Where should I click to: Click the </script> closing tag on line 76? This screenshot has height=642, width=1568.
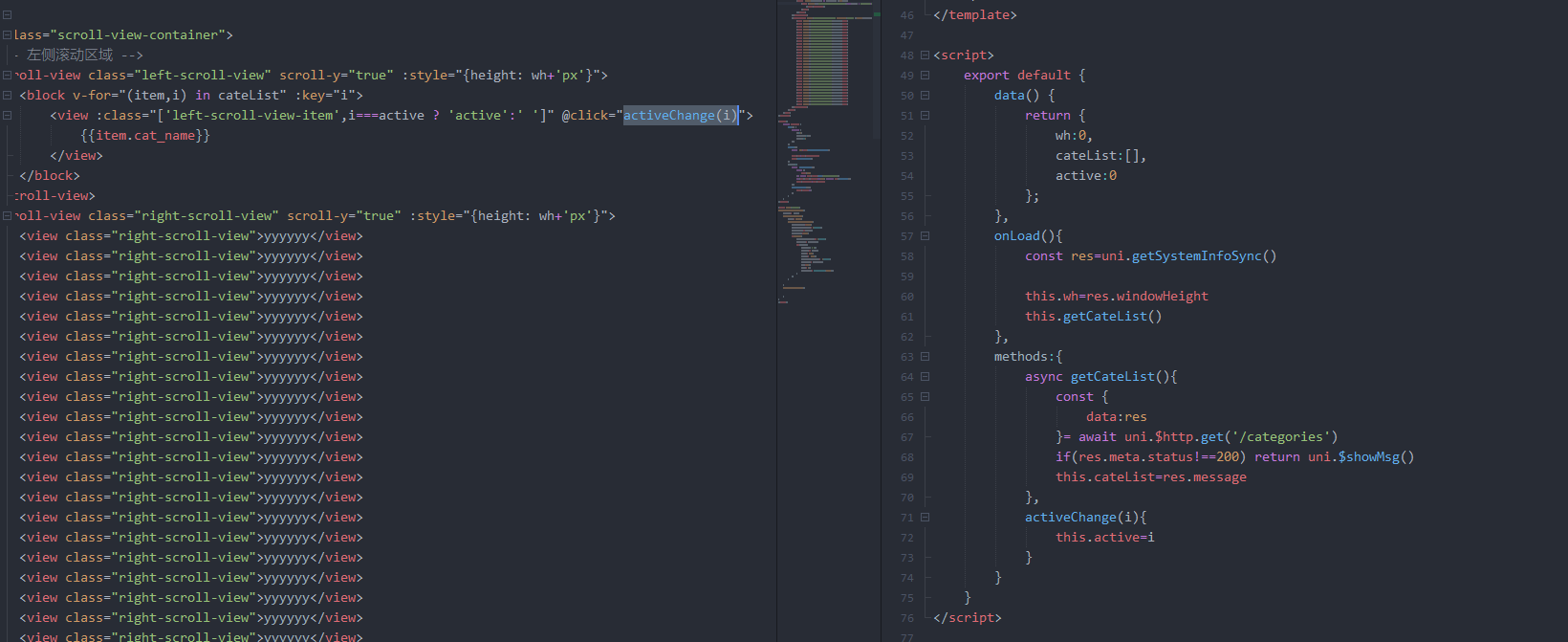click(x=968, y=618)
